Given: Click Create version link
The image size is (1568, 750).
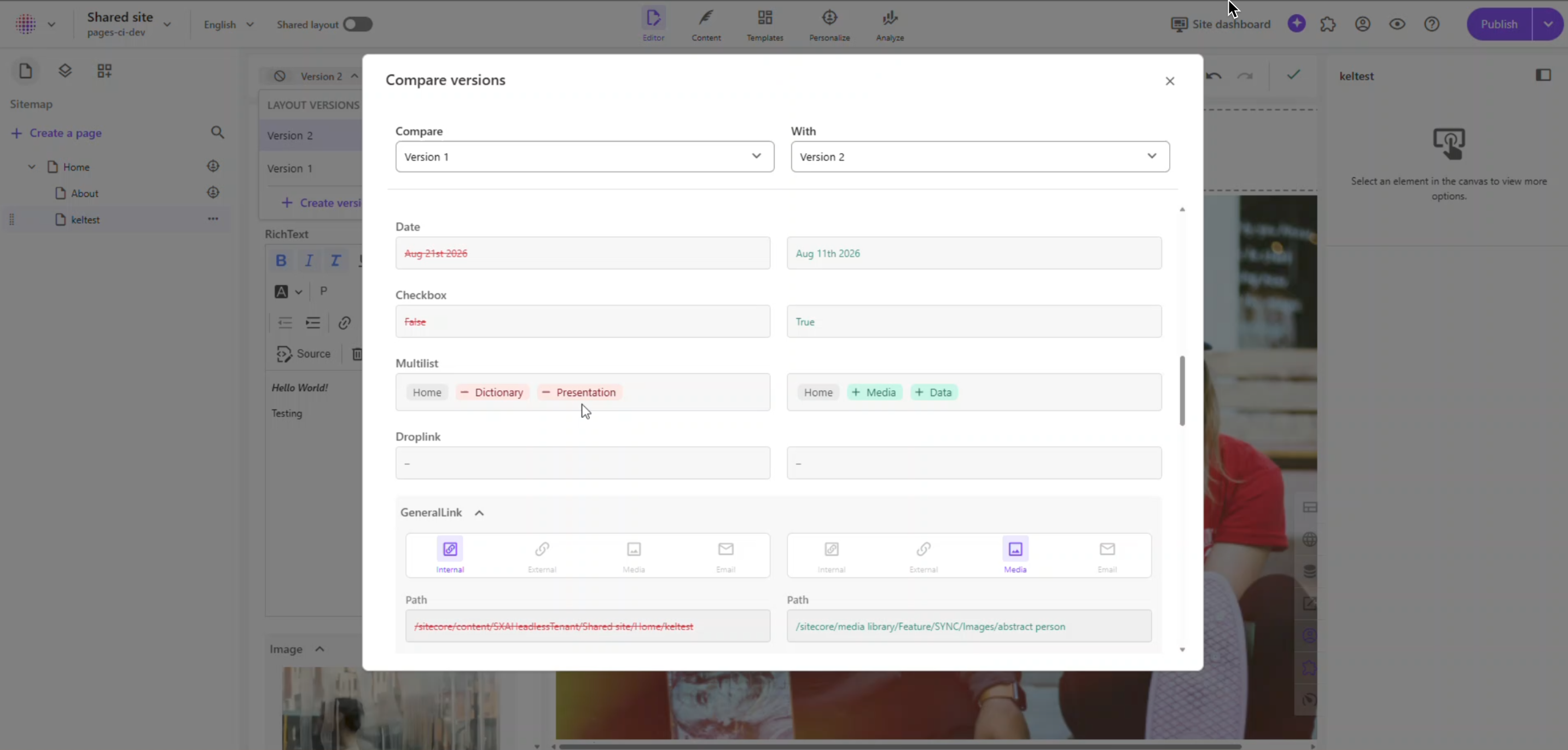Looking at the screenshot, I should pos(321,203).
